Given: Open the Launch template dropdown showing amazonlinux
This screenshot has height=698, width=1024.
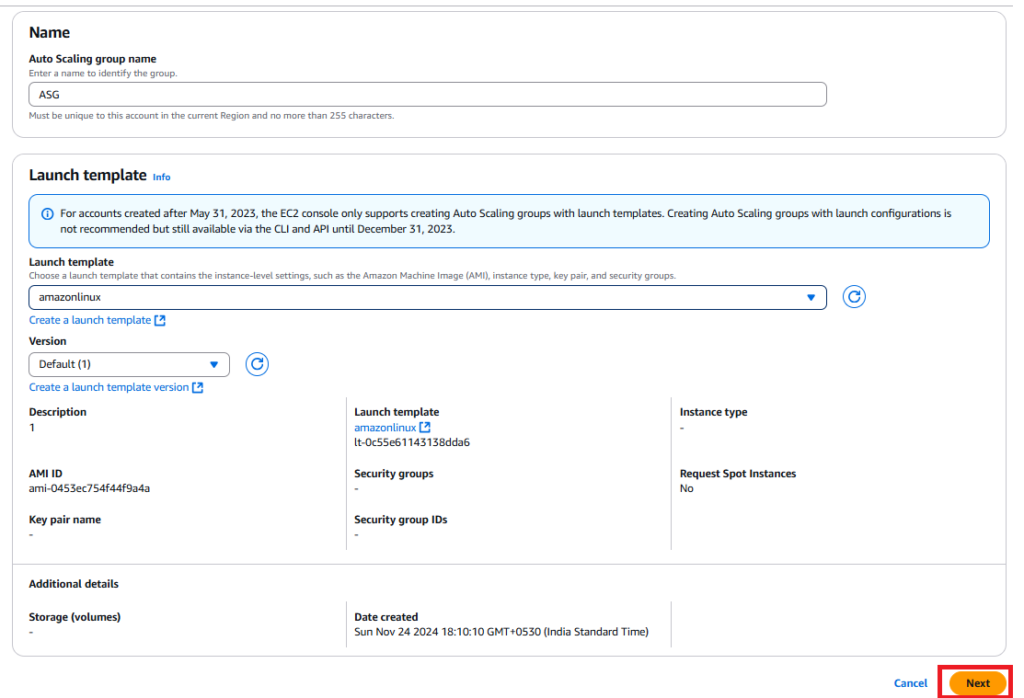Looking at the screenshot, I should [427, 297].
